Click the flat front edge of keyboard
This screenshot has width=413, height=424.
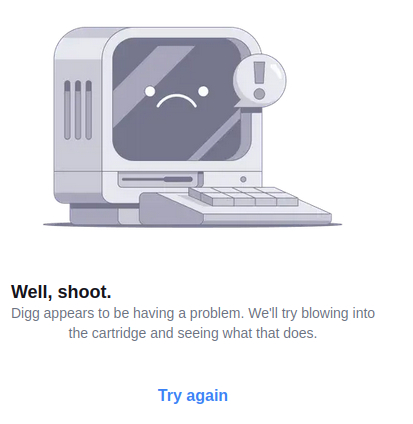click(x=267, y=218)
